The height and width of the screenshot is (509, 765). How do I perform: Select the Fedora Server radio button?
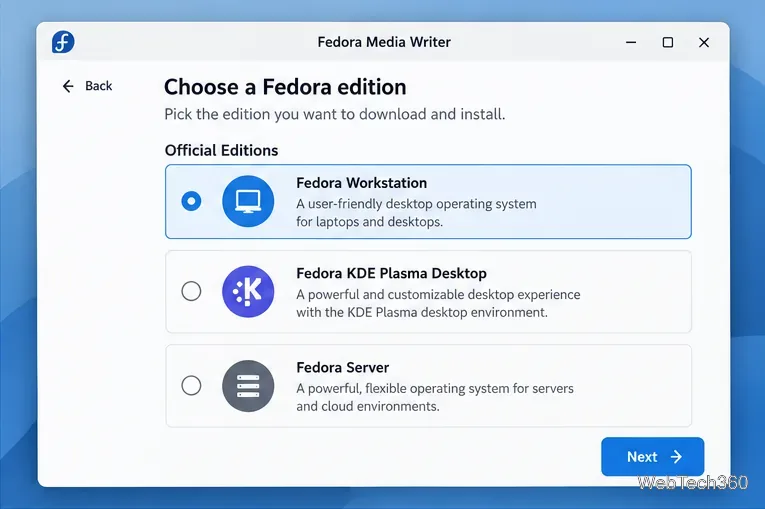tap(191, 386)
